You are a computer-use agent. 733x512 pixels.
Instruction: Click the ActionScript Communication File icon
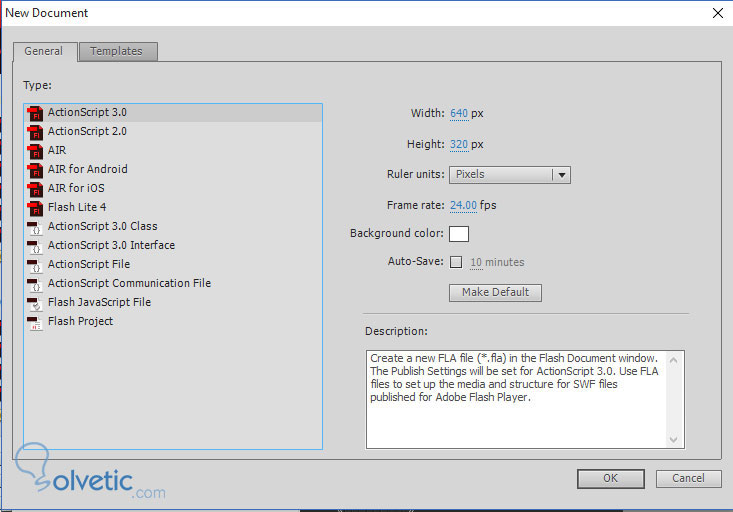(35, 284)
